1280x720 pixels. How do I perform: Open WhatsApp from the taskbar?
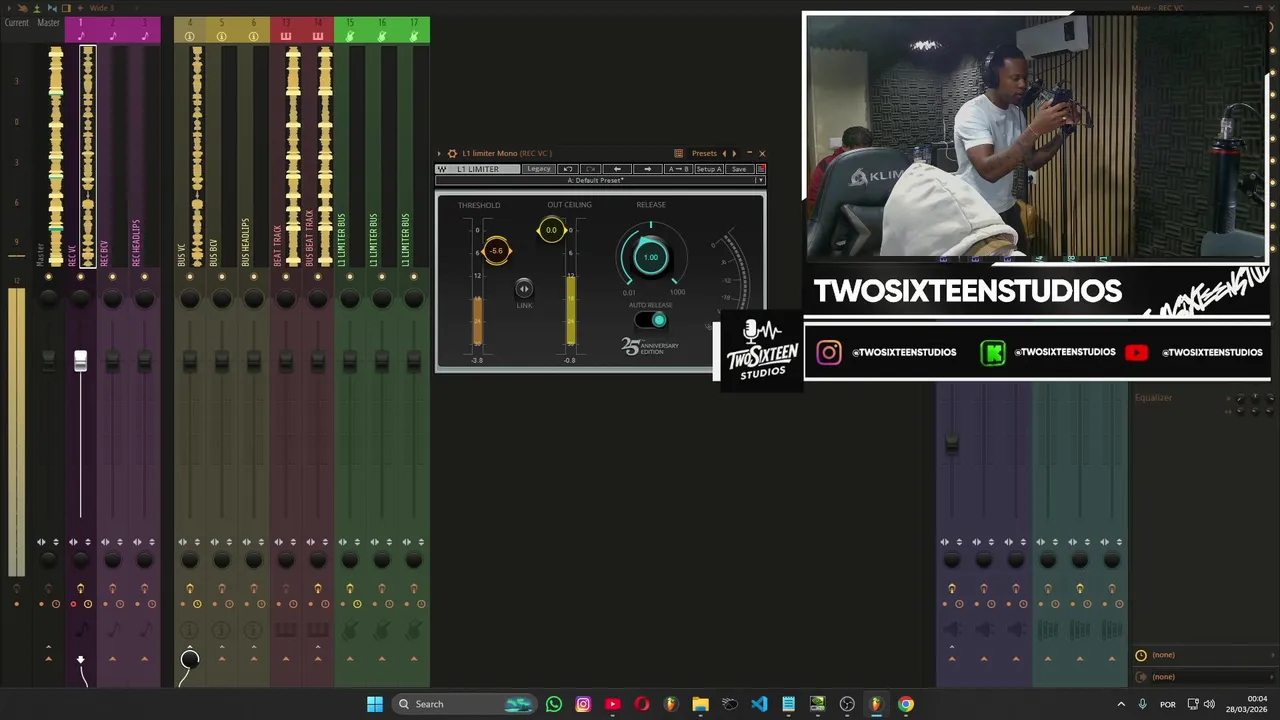(x=554, y=704)
